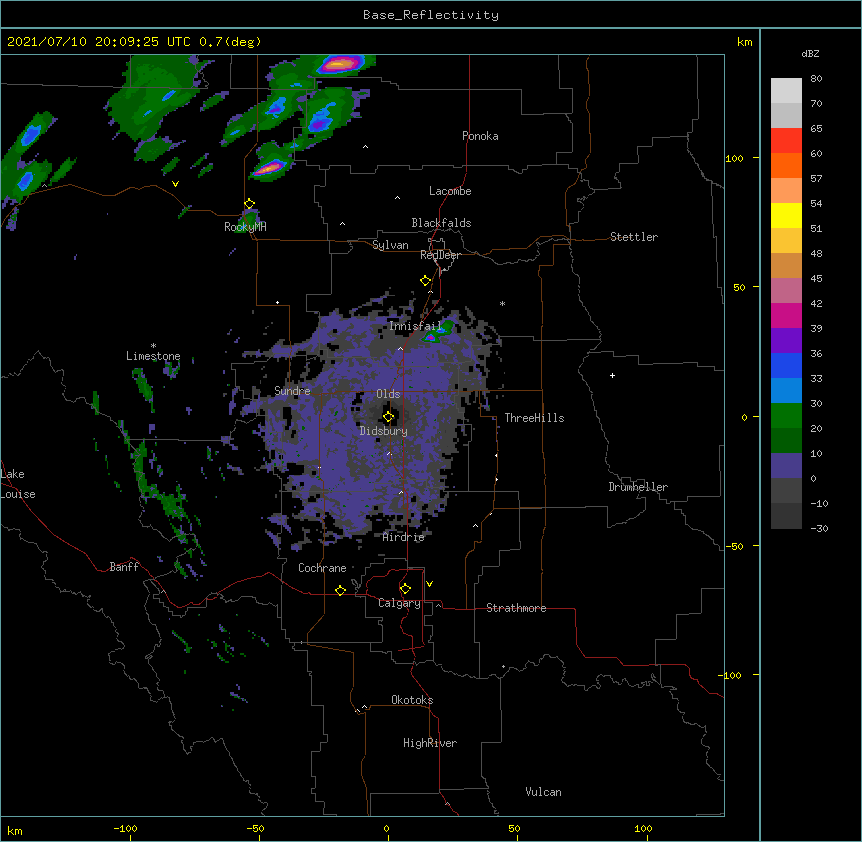Click the intense orange-core storm cell at top
The height and width of the screenshot is (842, 862).
pos(341,65)
